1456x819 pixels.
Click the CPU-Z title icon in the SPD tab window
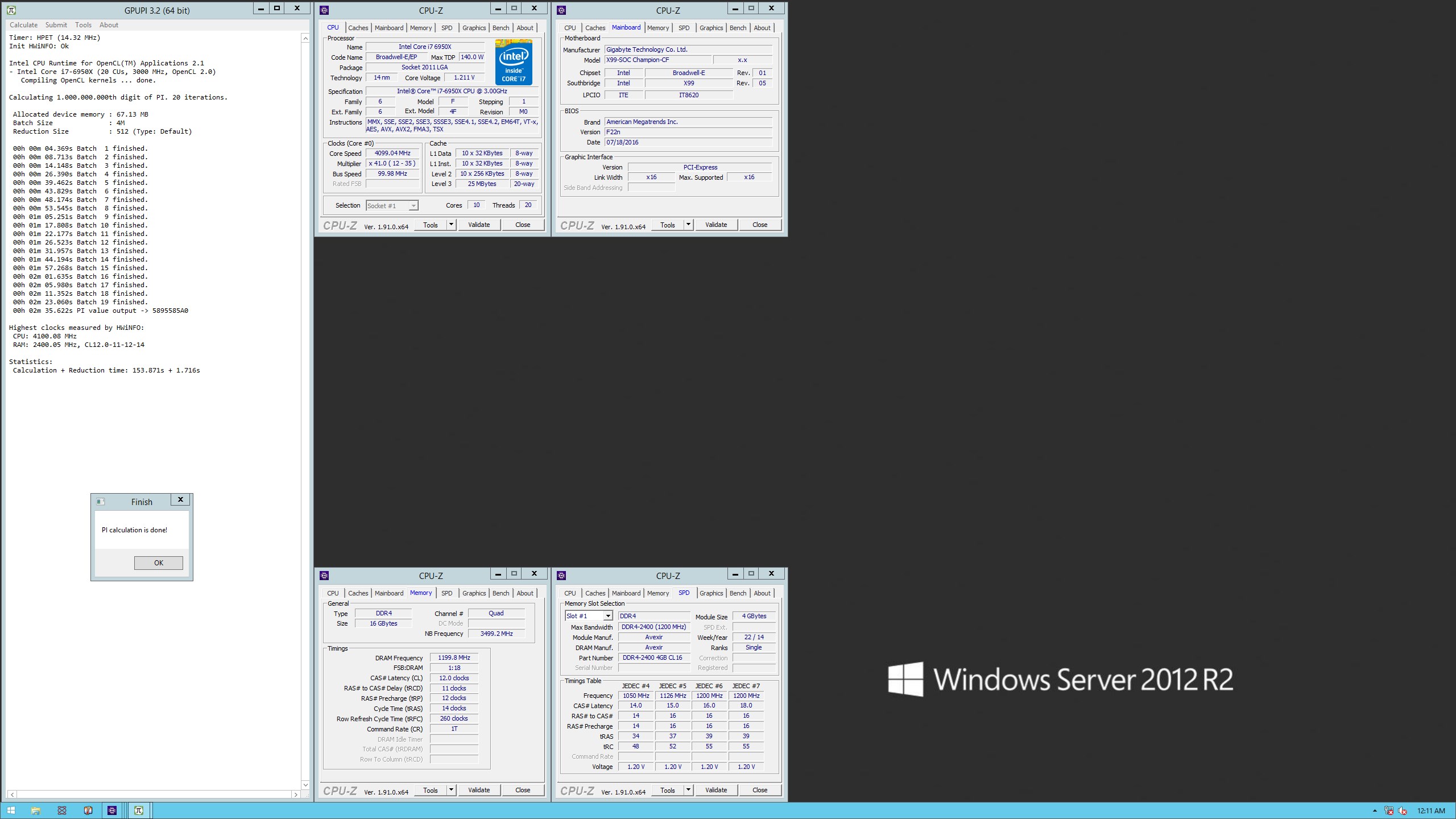(x=561, y=575)
